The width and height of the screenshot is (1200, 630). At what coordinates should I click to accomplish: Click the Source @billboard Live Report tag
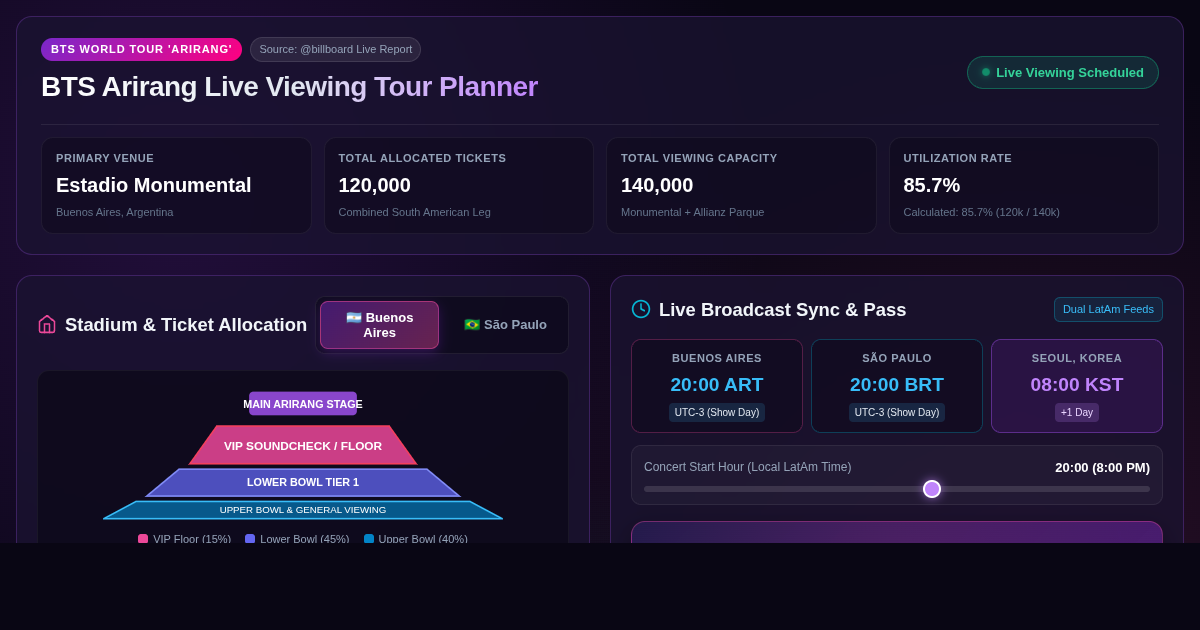tap(336, 49)
